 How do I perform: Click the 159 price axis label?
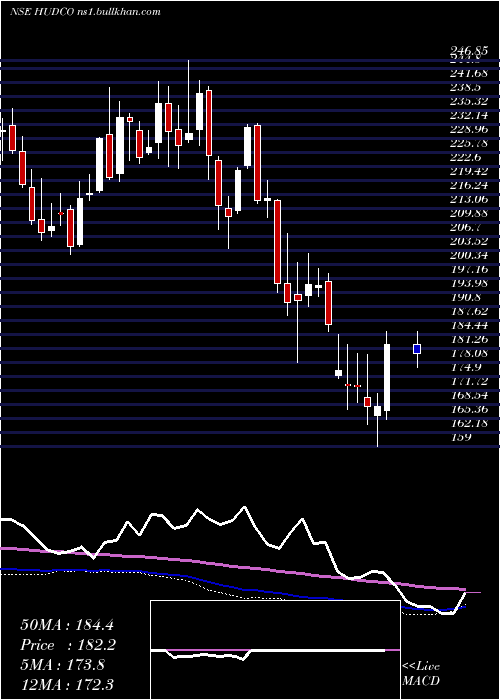461,437
